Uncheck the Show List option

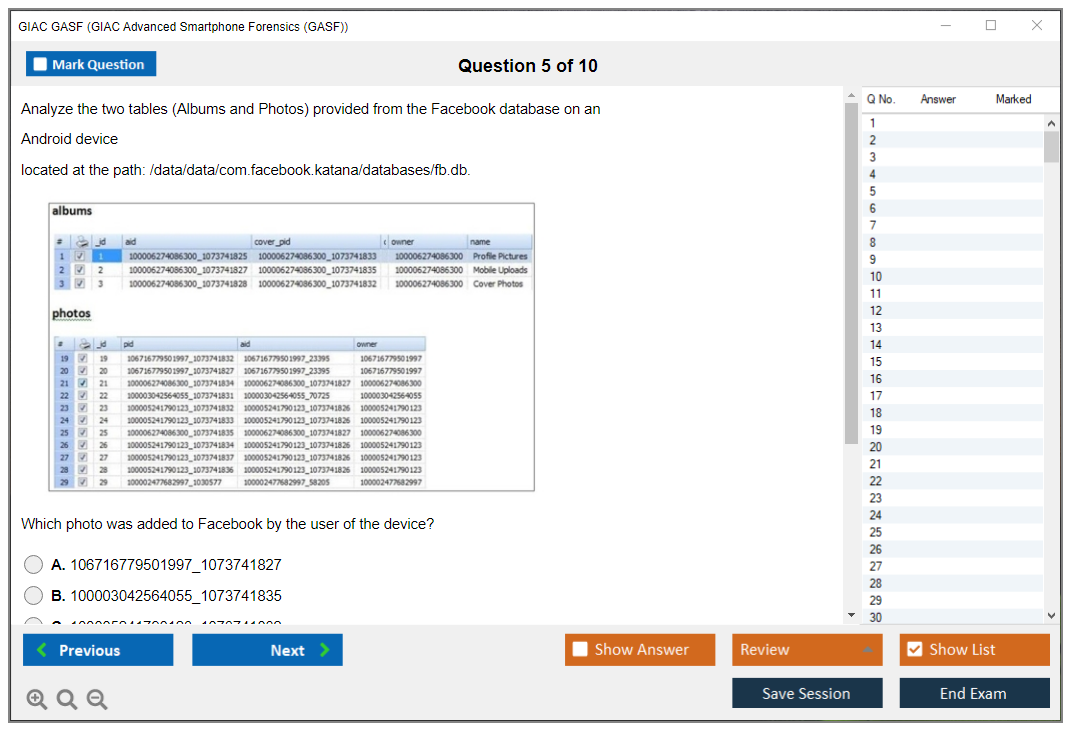coord(914,650)
